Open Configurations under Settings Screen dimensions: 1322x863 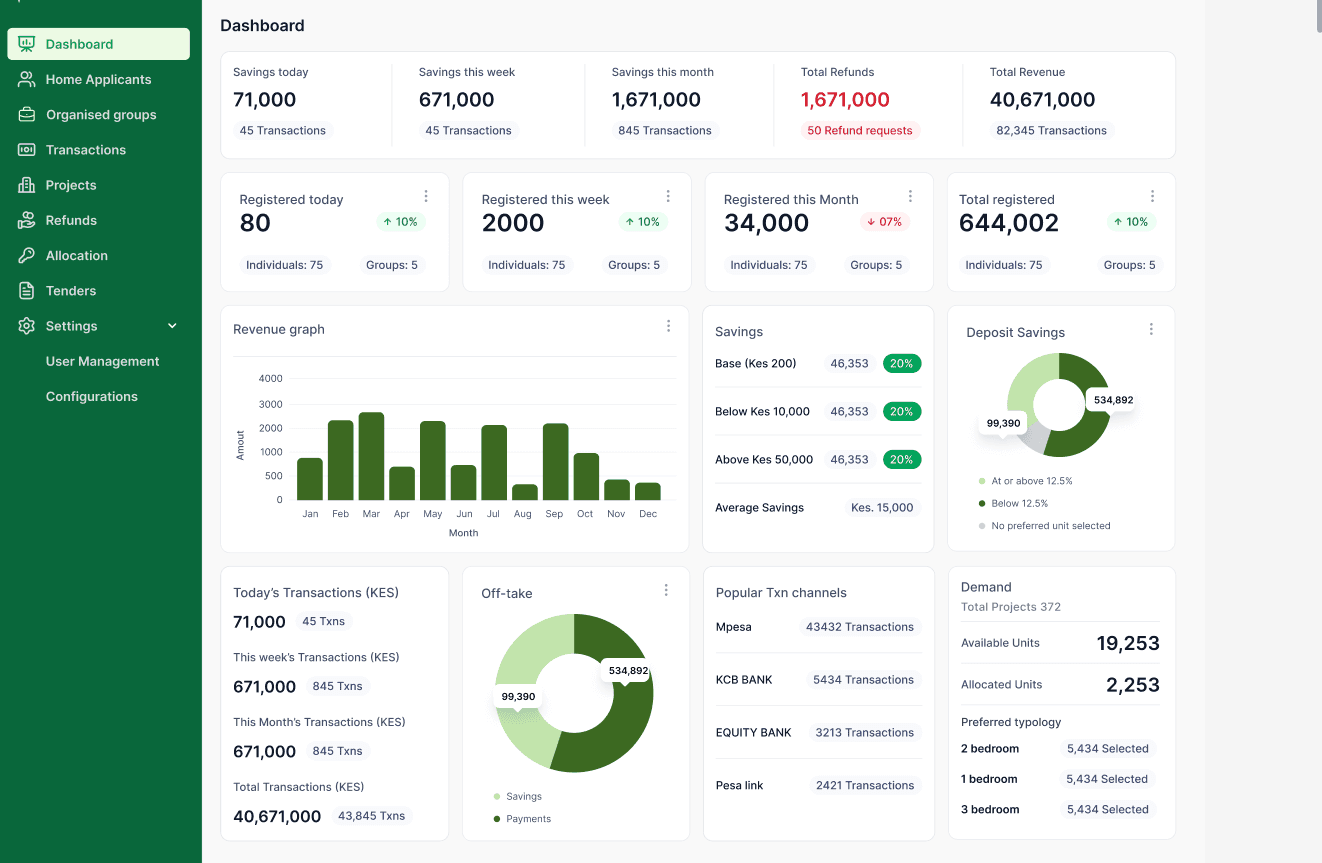[x=92, y=396]
